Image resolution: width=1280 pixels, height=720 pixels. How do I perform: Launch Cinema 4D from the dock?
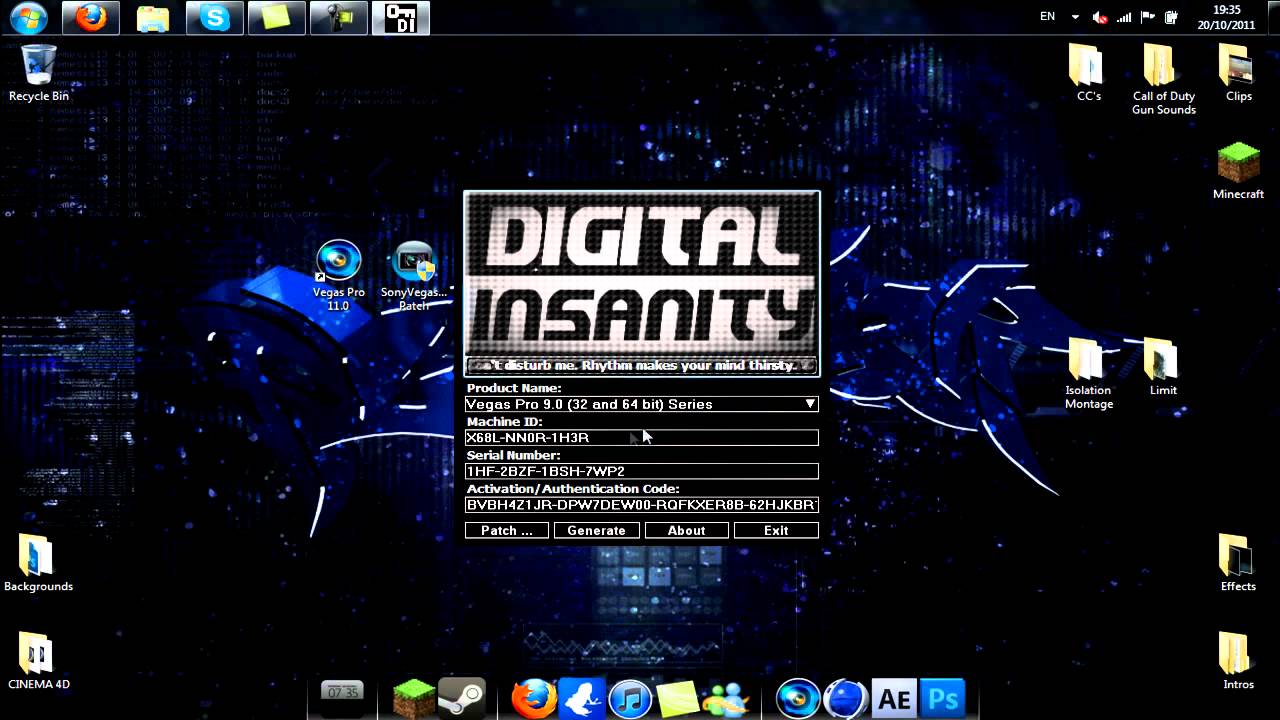pyautogui.click(x=846, y=698)
